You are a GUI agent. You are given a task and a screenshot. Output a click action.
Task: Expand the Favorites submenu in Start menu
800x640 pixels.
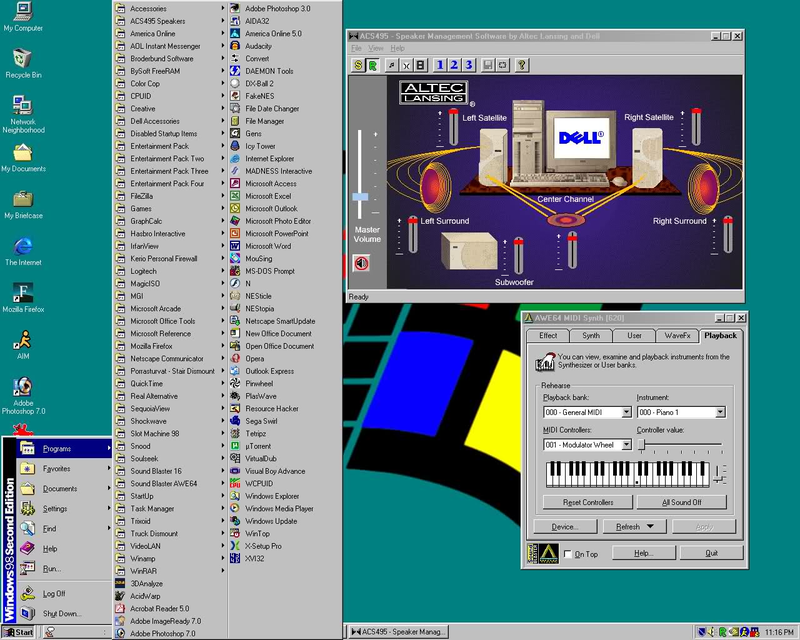coord(65,469)
